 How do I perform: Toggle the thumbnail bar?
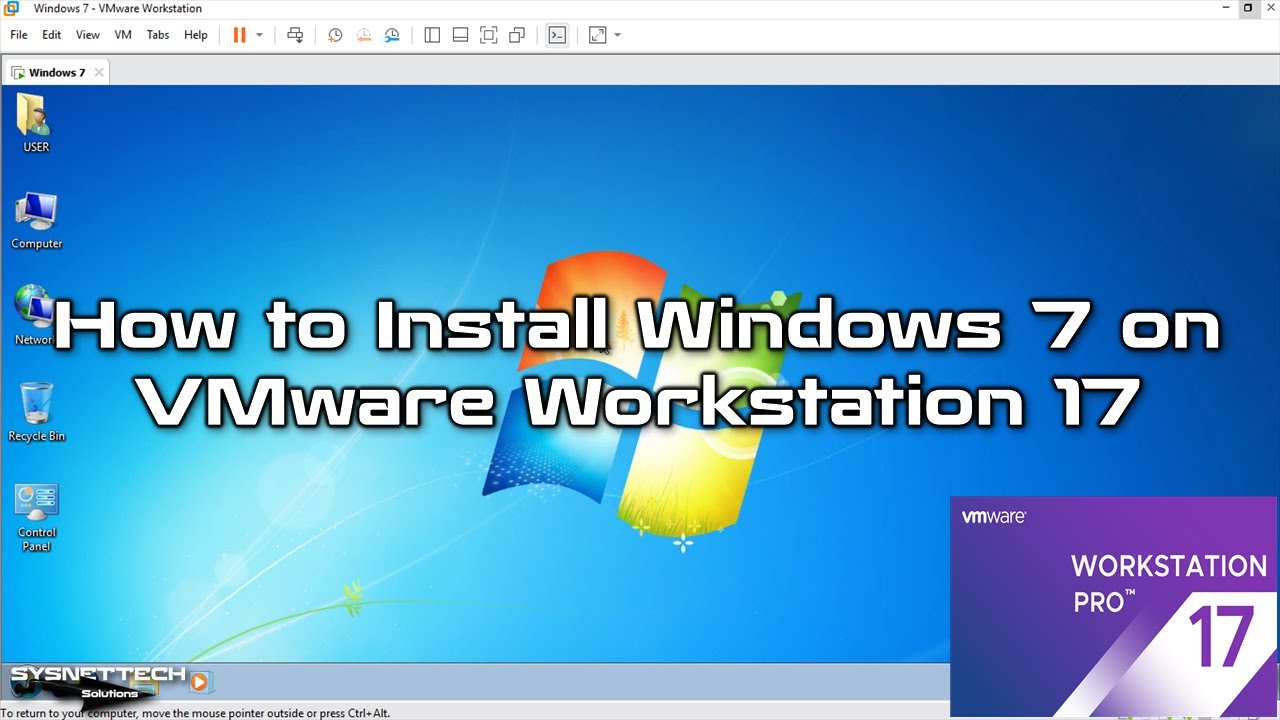click(460, 35)
